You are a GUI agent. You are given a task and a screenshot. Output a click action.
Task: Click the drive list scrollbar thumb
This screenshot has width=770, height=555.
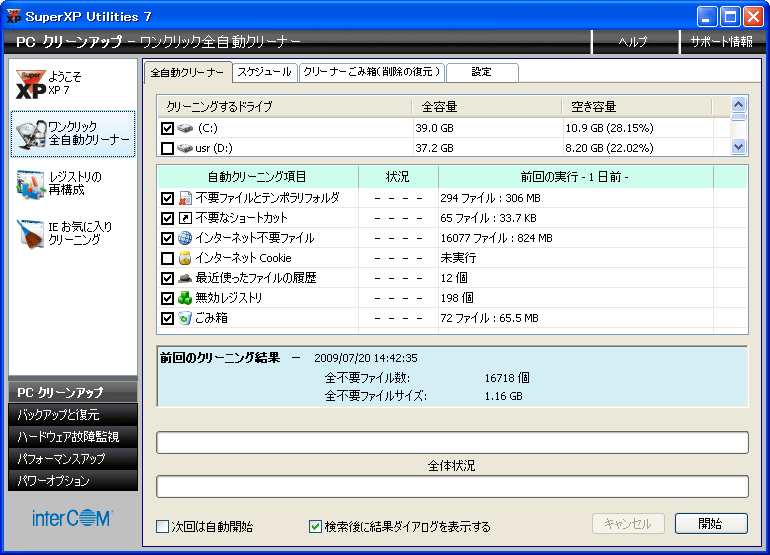click(738, 116)
